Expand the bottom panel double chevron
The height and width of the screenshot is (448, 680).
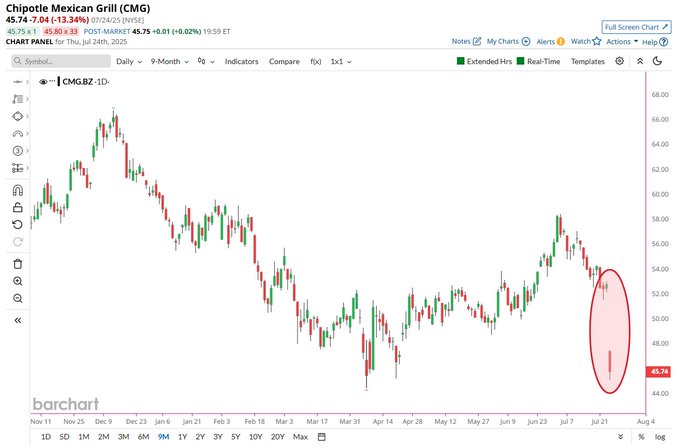click(x=621, y=437)
